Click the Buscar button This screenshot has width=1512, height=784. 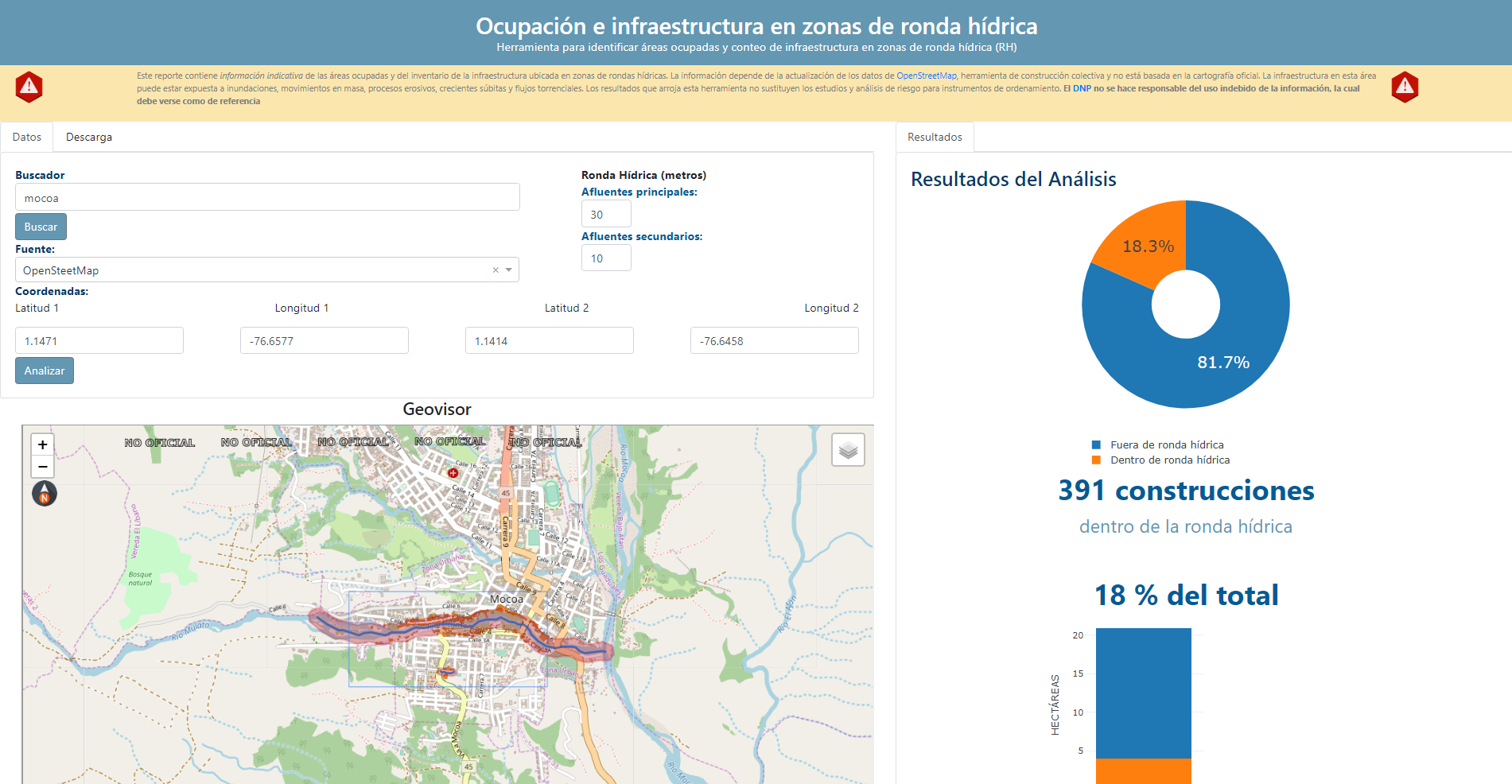point(41,227)
